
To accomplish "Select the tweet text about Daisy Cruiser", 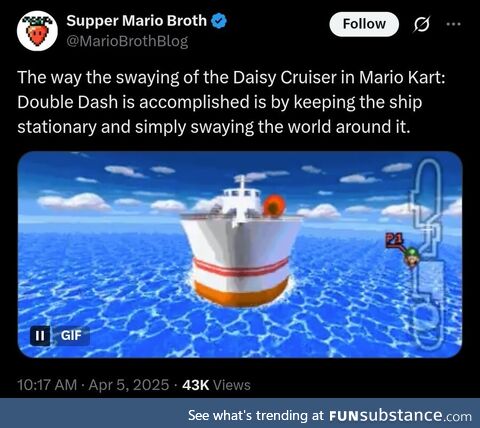I will pos(231,102).
